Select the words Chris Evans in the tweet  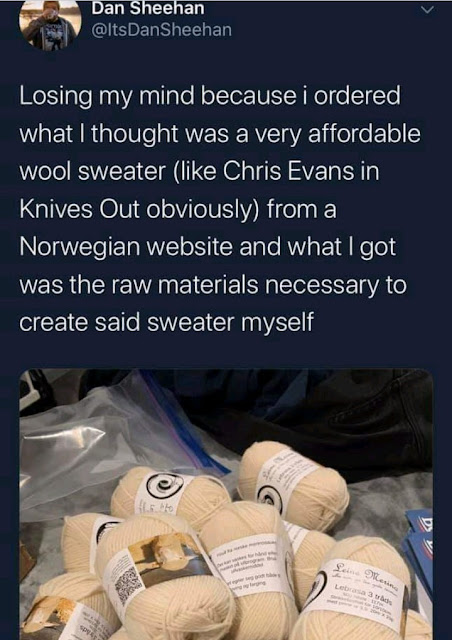point(293,171)
